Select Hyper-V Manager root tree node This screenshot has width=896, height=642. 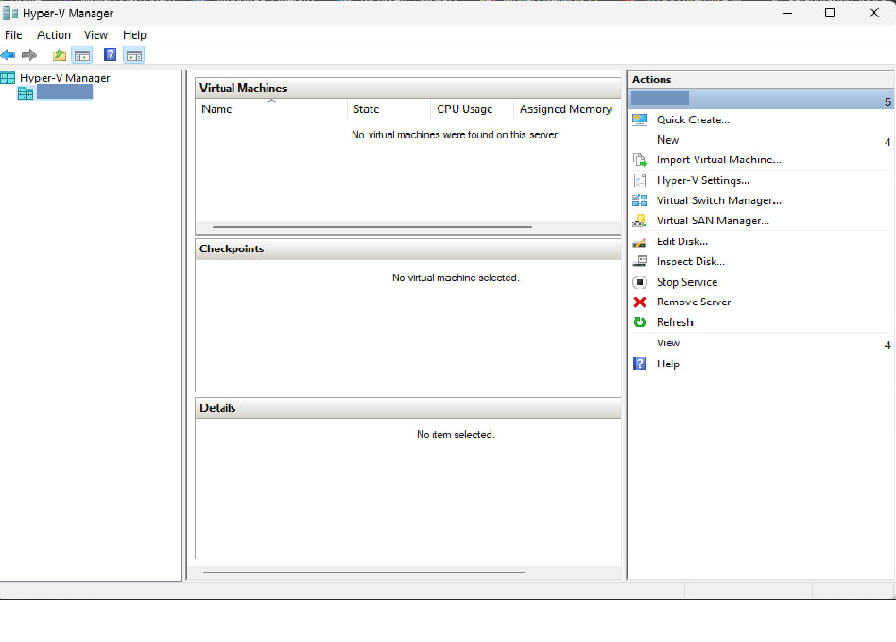click(65, 78)
